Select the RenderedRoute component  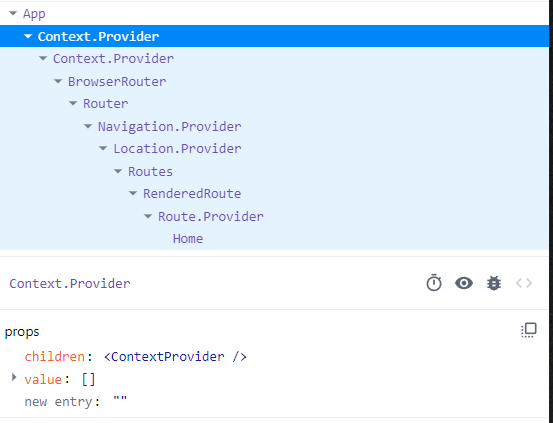click(x=192, y=194)
